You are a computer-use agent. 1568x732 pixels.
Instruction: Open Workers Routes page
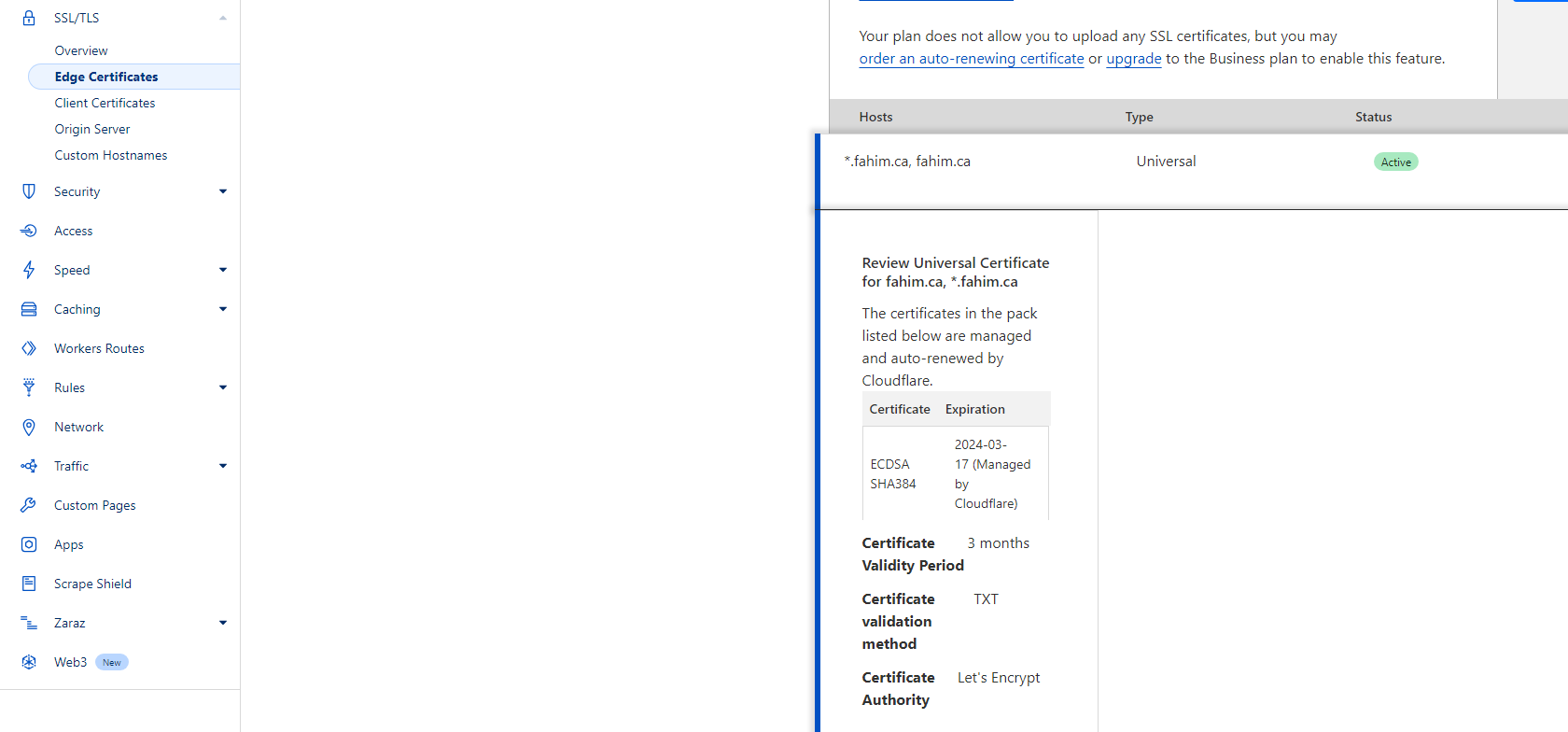(99, 348)
